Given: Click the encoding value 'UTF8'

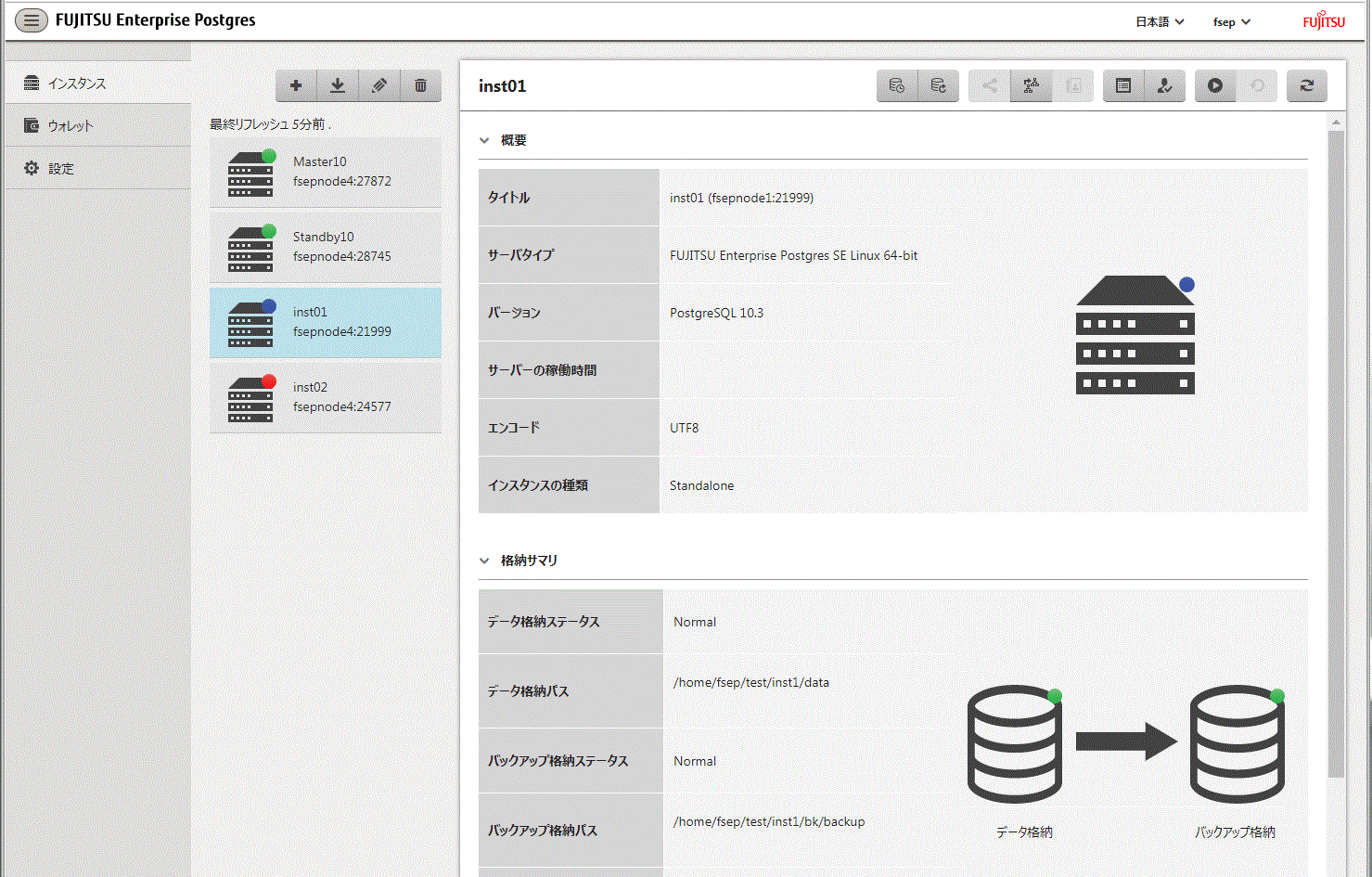Looking at the screenshot, I should (685, 428).
